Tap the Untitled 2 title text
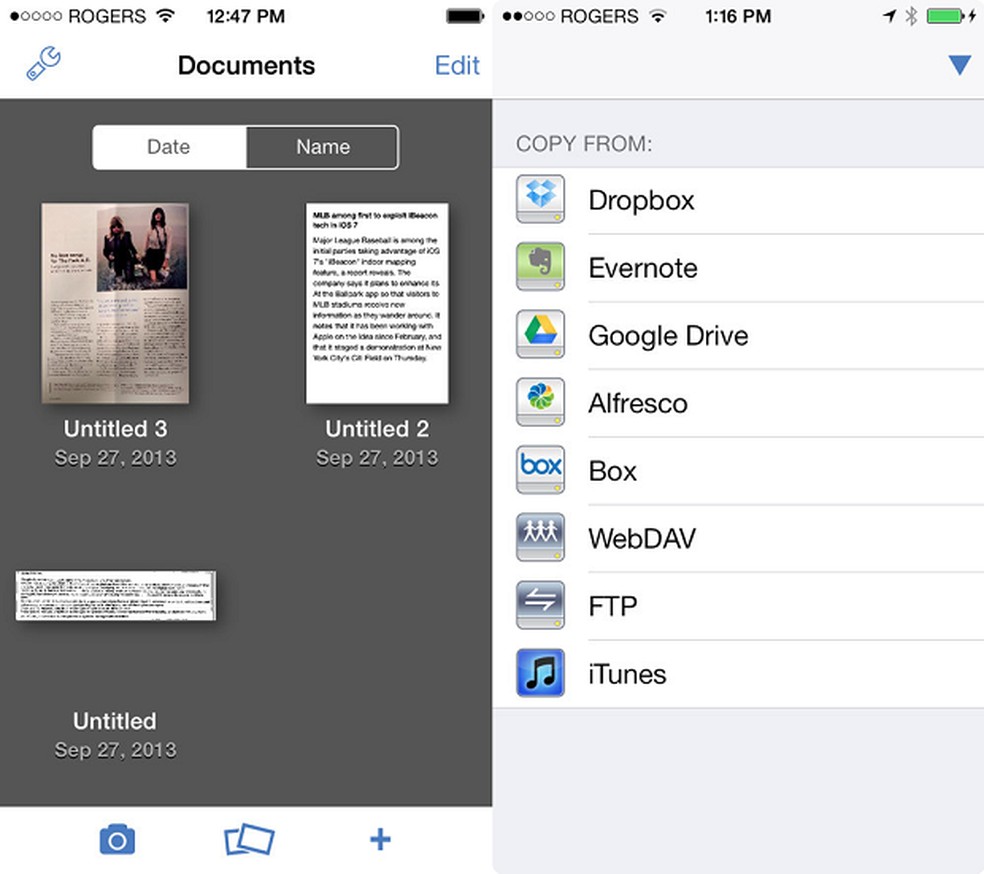 [377, 429]
